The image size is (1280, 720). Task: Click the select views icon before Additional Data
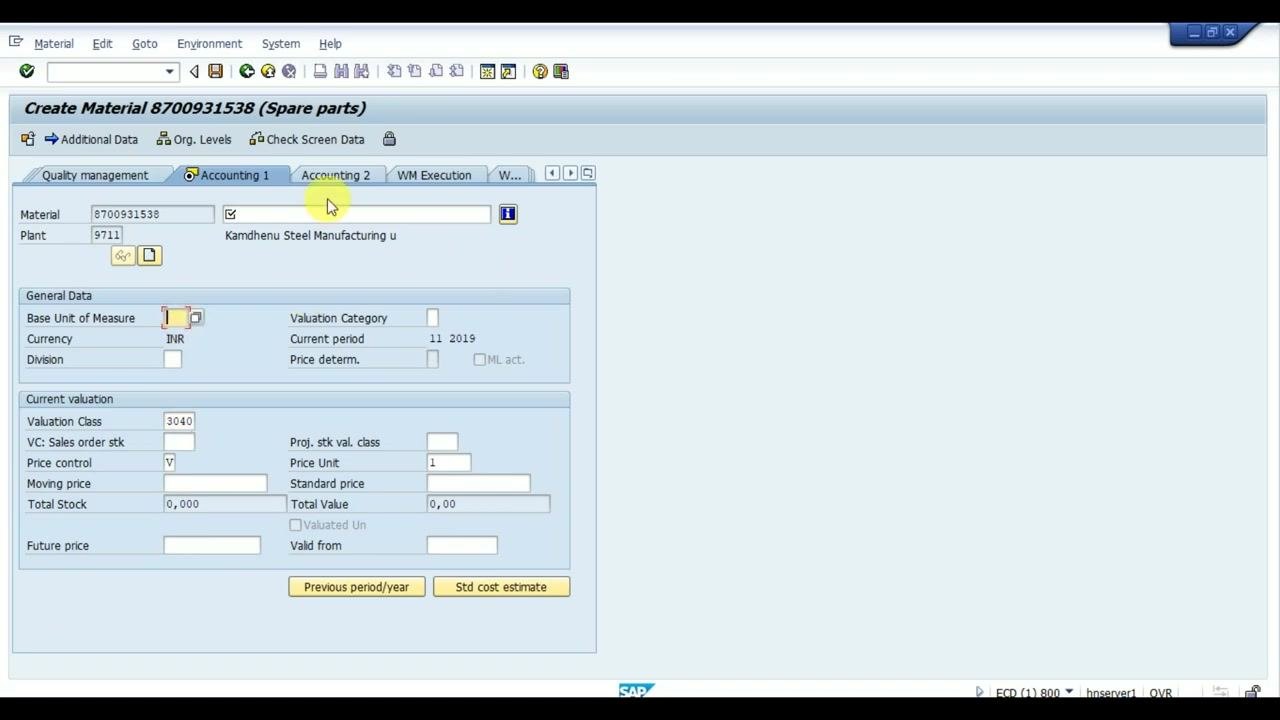coord(28,139)
